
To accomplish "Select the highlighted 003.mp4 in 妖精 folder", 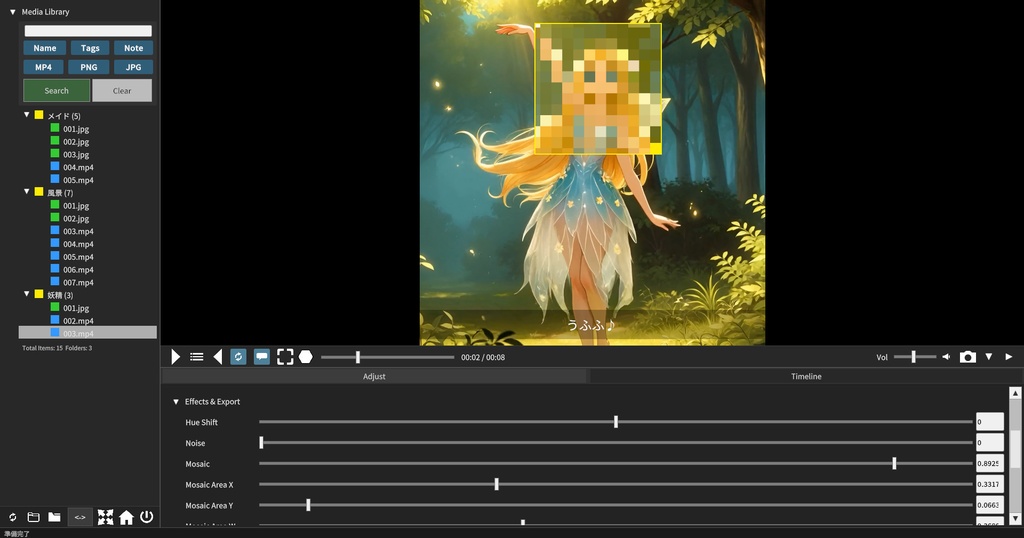I will coord(88,333).
